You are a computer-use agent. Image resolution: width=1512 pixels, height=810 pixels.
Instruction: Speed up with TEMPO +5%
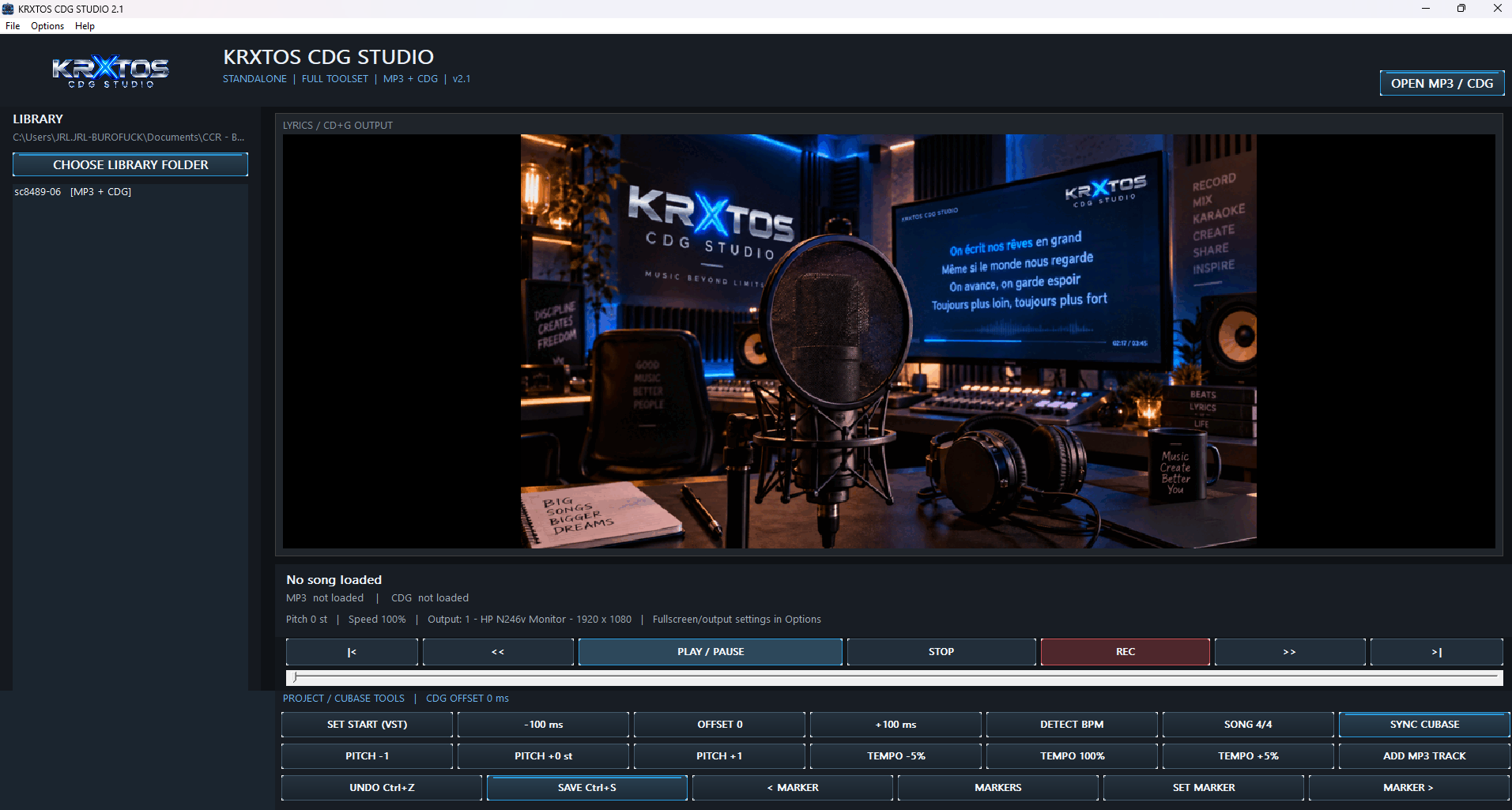coord(1248,756)
